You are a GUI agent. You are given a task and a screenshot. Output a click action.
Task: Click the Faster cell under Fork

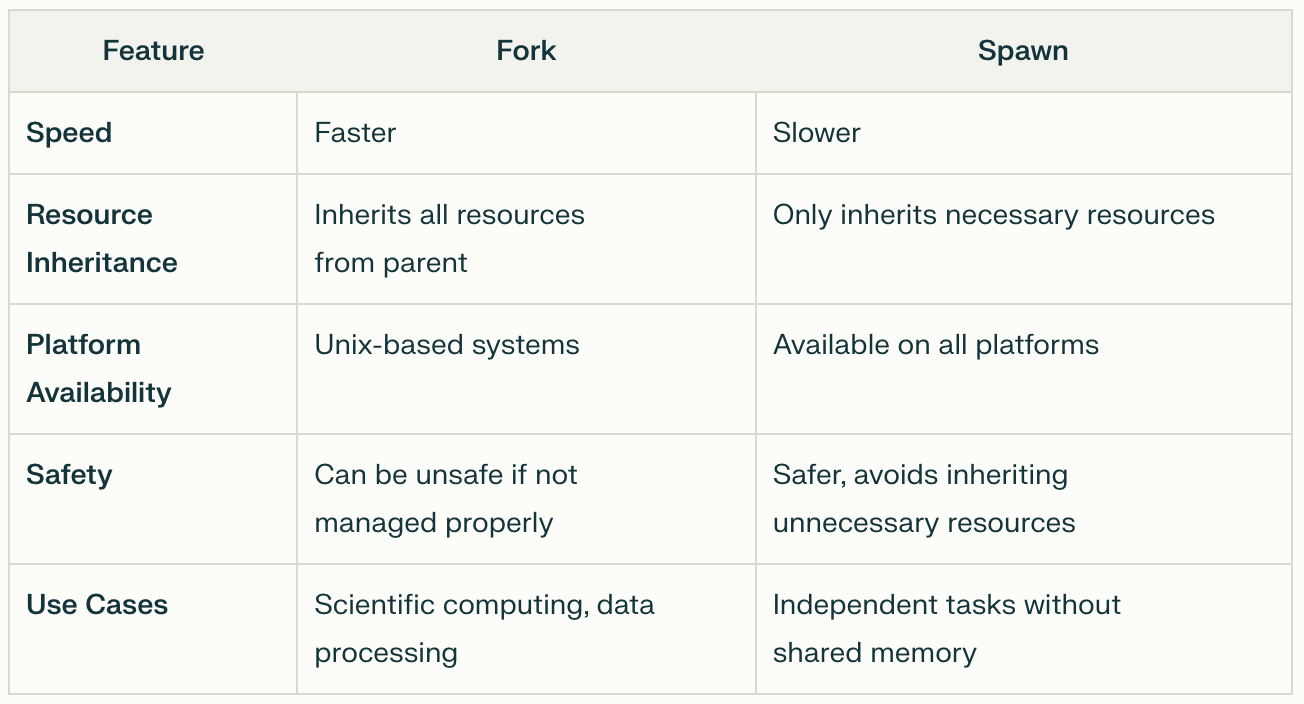(x=355, y=133)
